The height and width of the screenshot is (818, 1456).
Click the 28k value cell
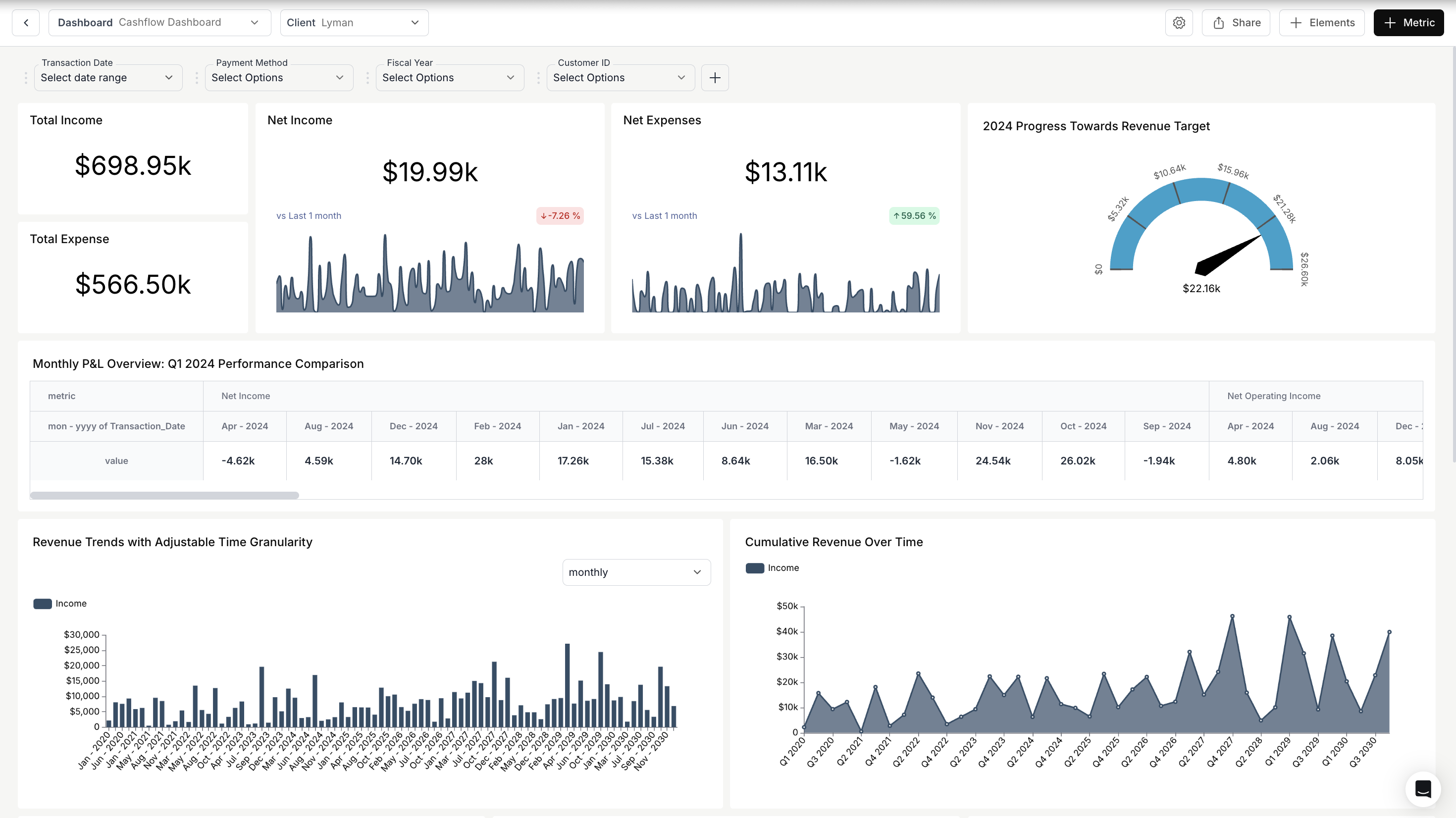point(497,460)
